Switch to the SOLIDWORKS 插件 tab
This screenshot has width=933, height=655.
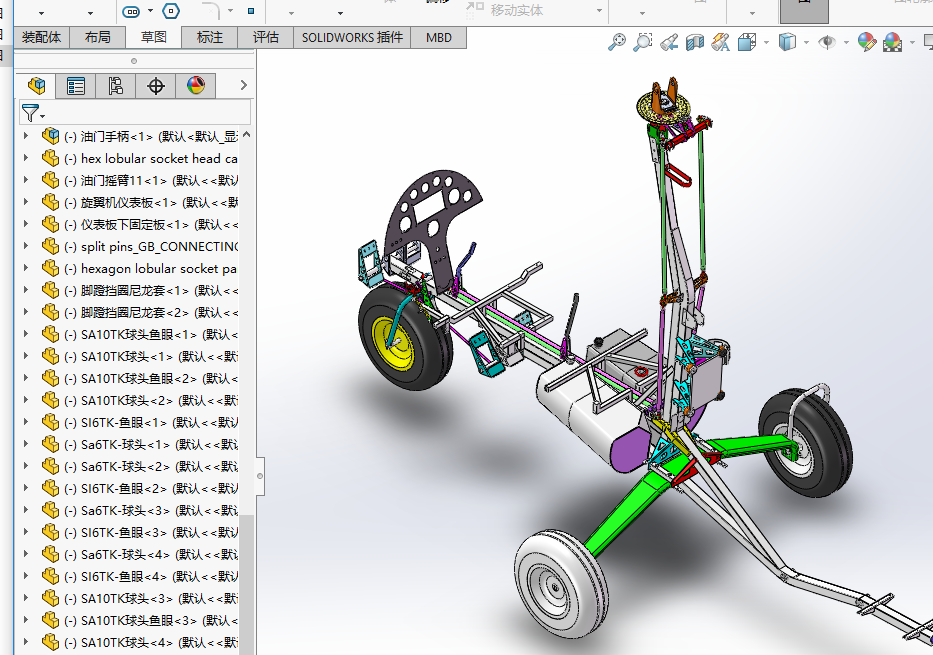pos(352,38)
